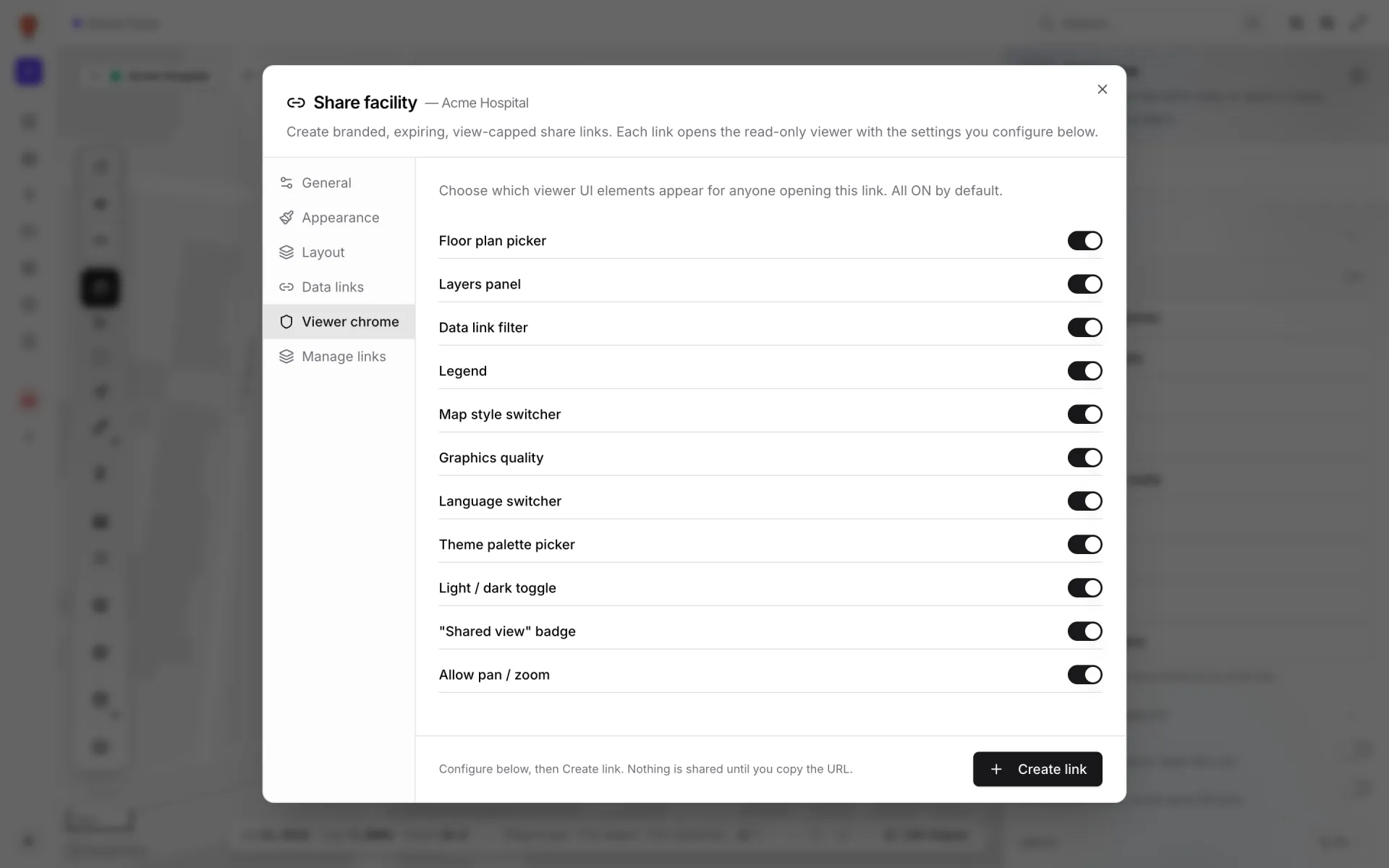Disable Allow pan / zoom
The width and height of the screenshot is (1389, 868).
[x=1084, y=675]
